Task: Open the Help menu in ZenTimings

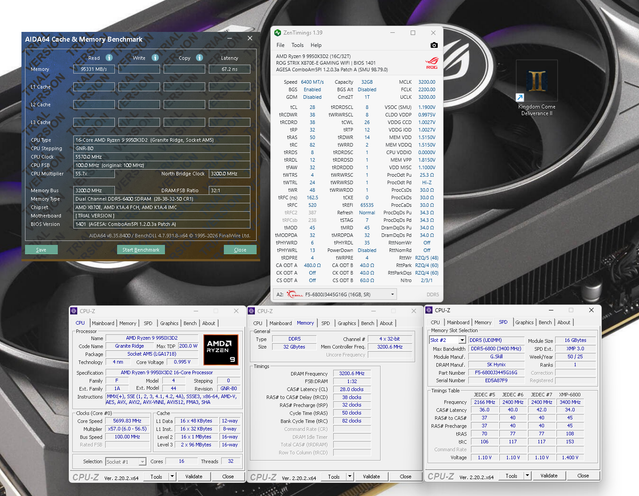Action: (x=316, y=45)
